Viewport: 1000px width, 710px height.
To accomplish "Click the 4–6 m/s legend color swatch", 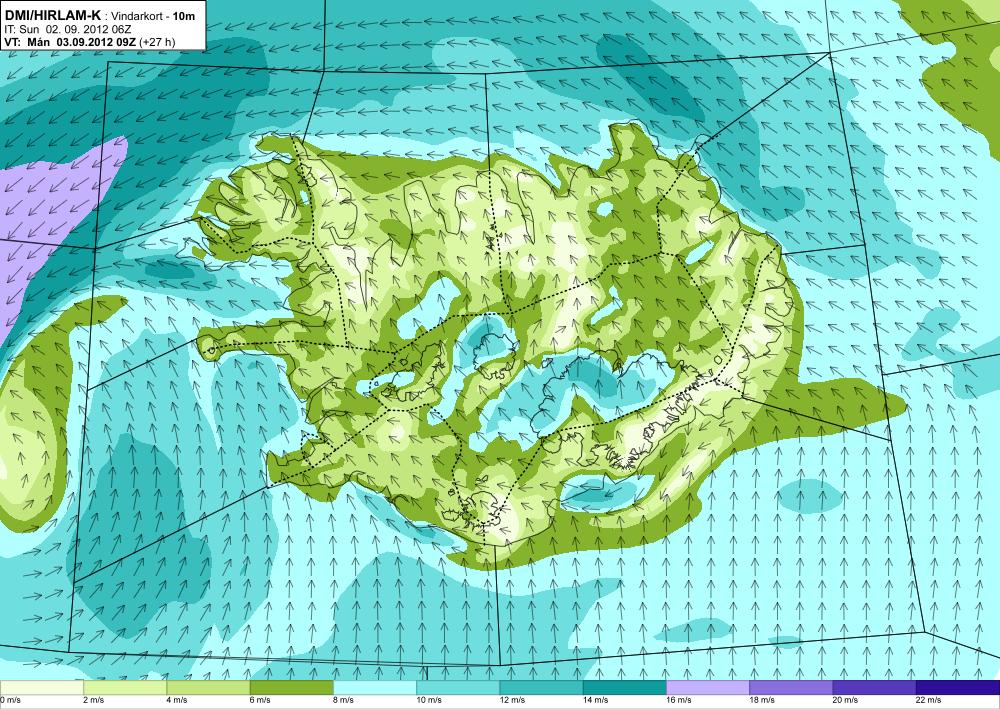I will pyautogui.click(x=208, y=688).
